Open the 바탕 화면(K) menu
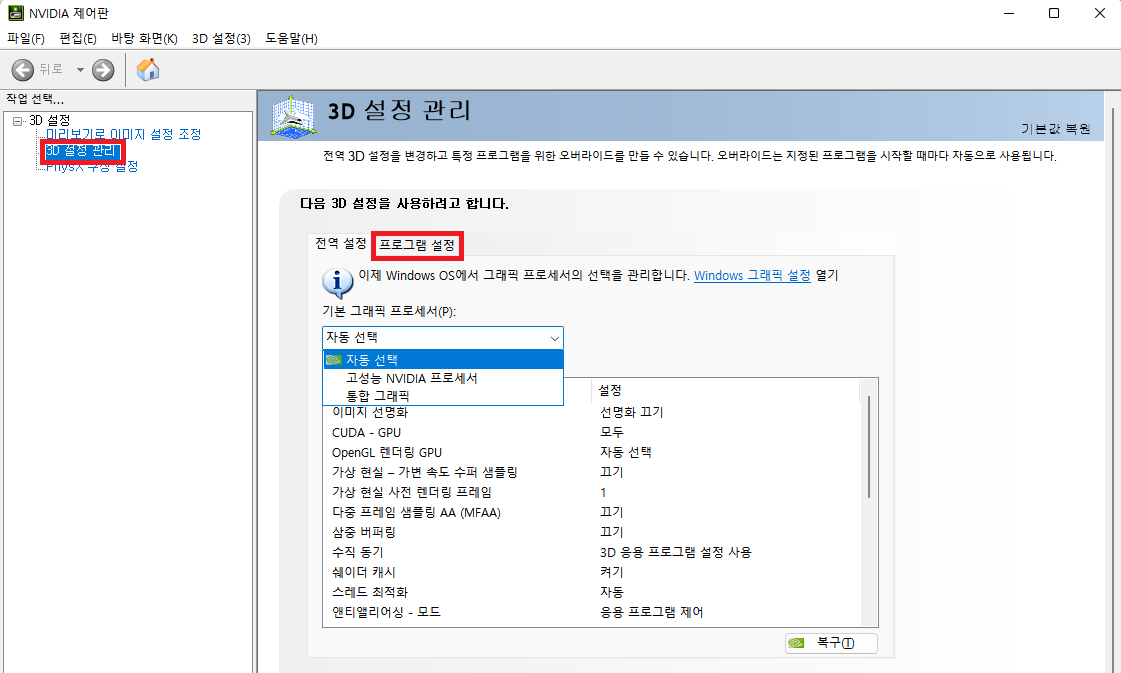This screenshot has width=1121, height=673. 144,39
